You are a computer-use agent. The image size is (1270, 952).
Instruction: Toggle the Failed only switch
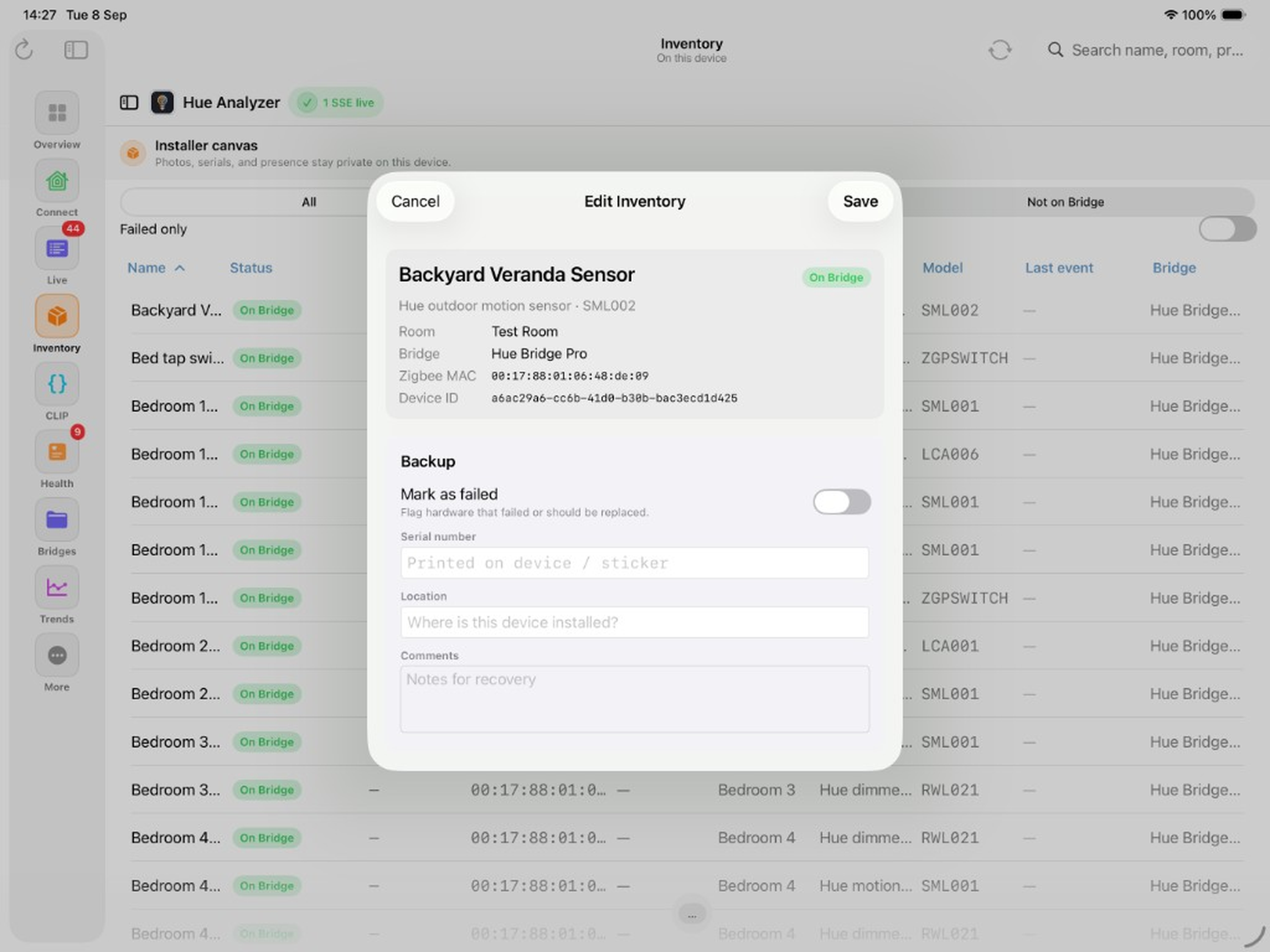(x=1228, y=229)
